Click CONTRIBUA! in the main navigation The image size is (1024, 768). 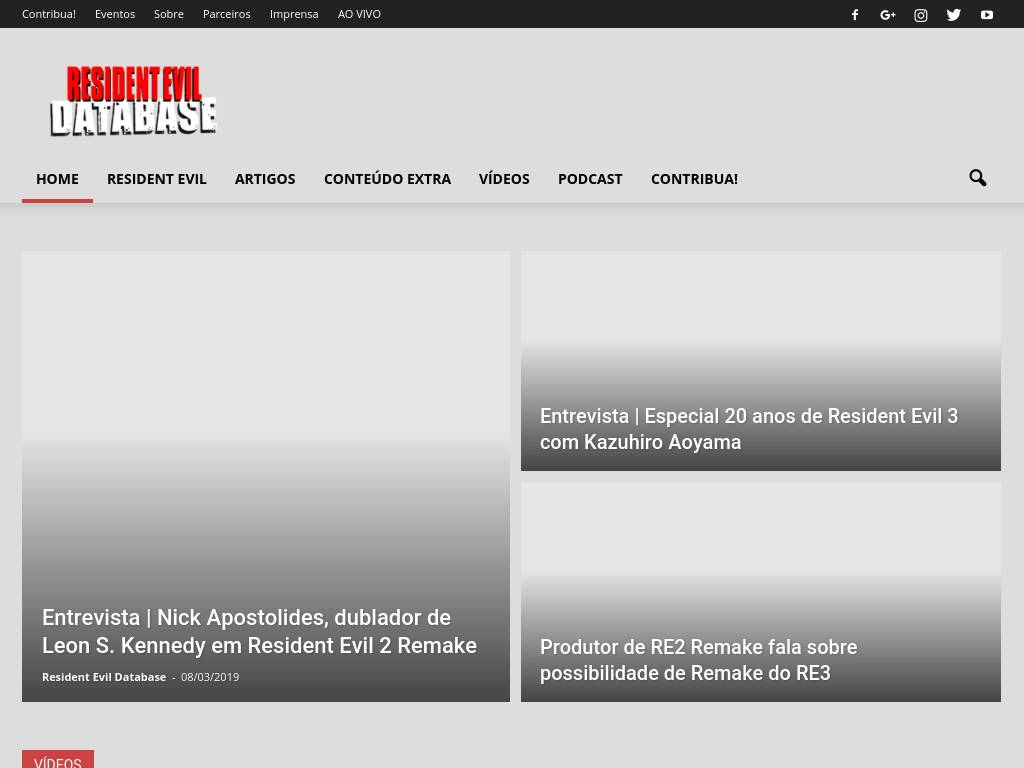point(694,179)
